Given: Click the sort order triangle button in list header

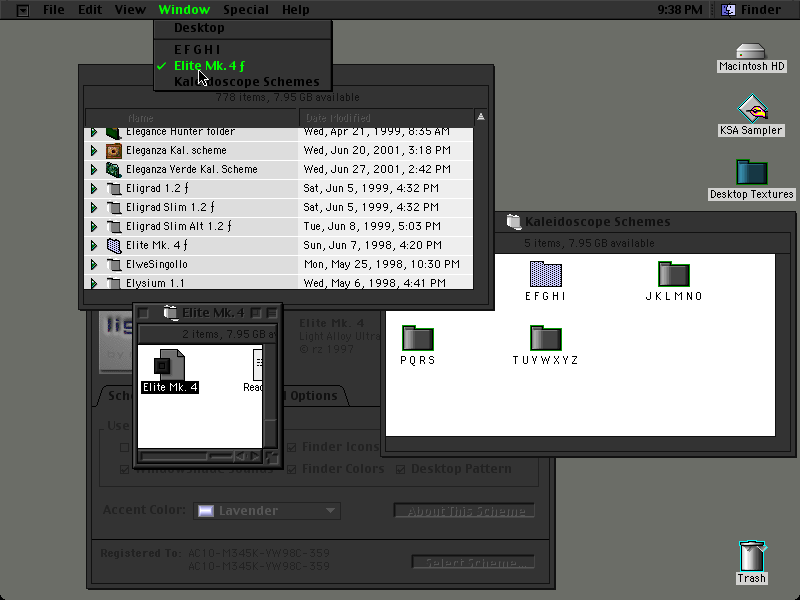Looking at the screenshot, I should pos(481,117).
